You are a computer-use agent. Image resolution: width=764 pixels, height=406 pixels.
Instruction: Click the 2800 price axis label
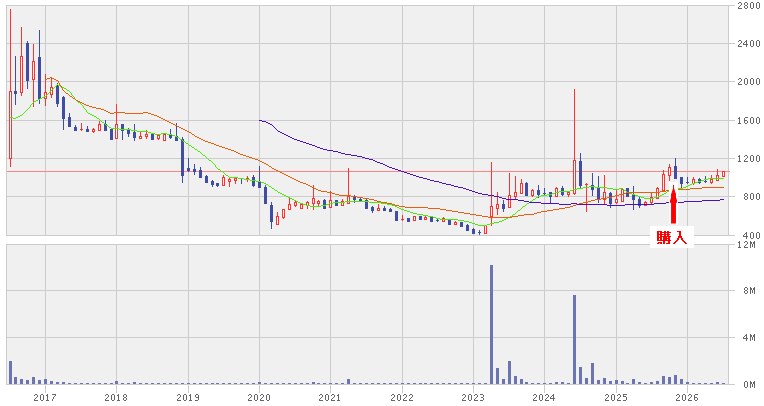click(x=748, y=5)
